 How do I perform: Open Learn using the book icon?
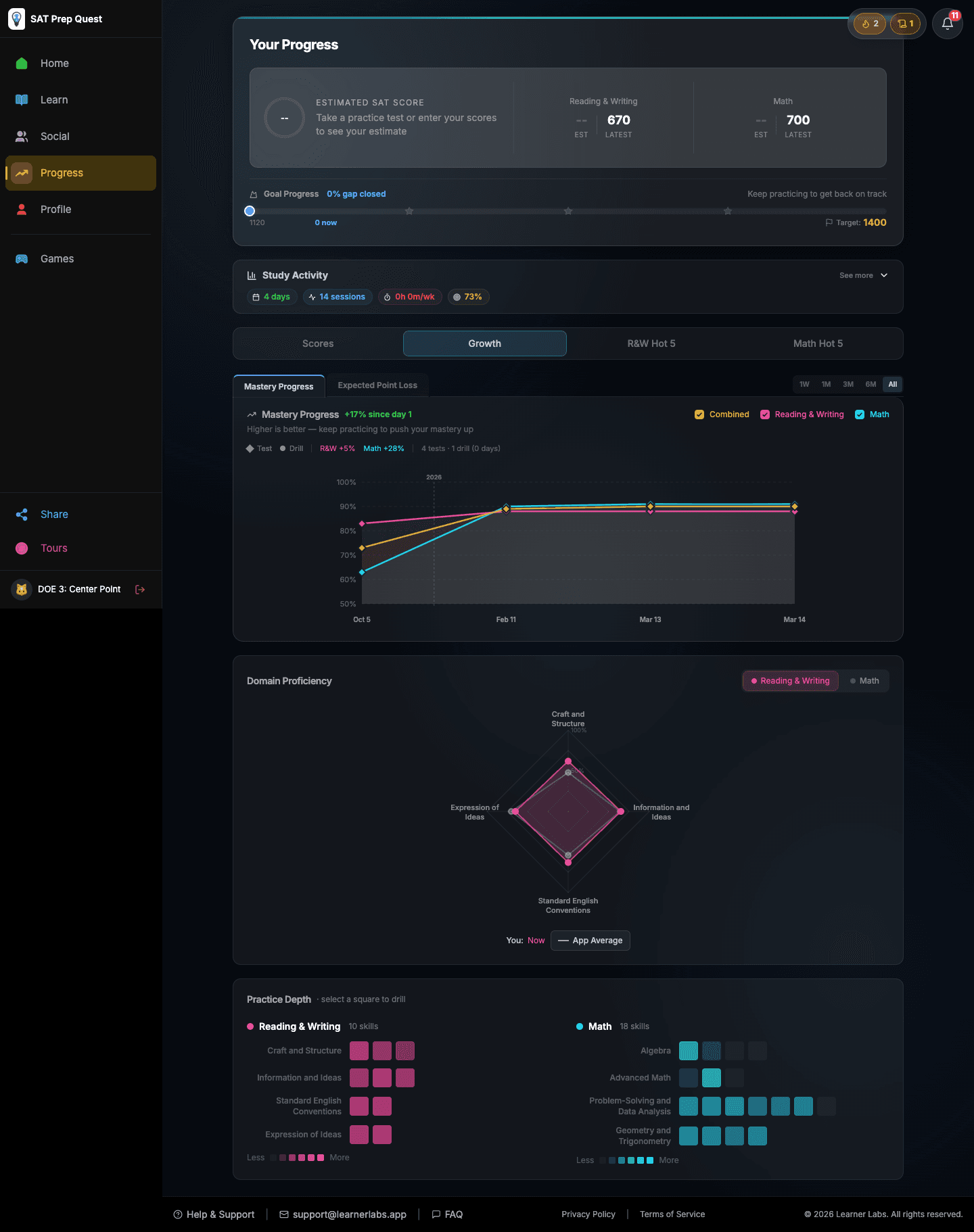point(22,100)
